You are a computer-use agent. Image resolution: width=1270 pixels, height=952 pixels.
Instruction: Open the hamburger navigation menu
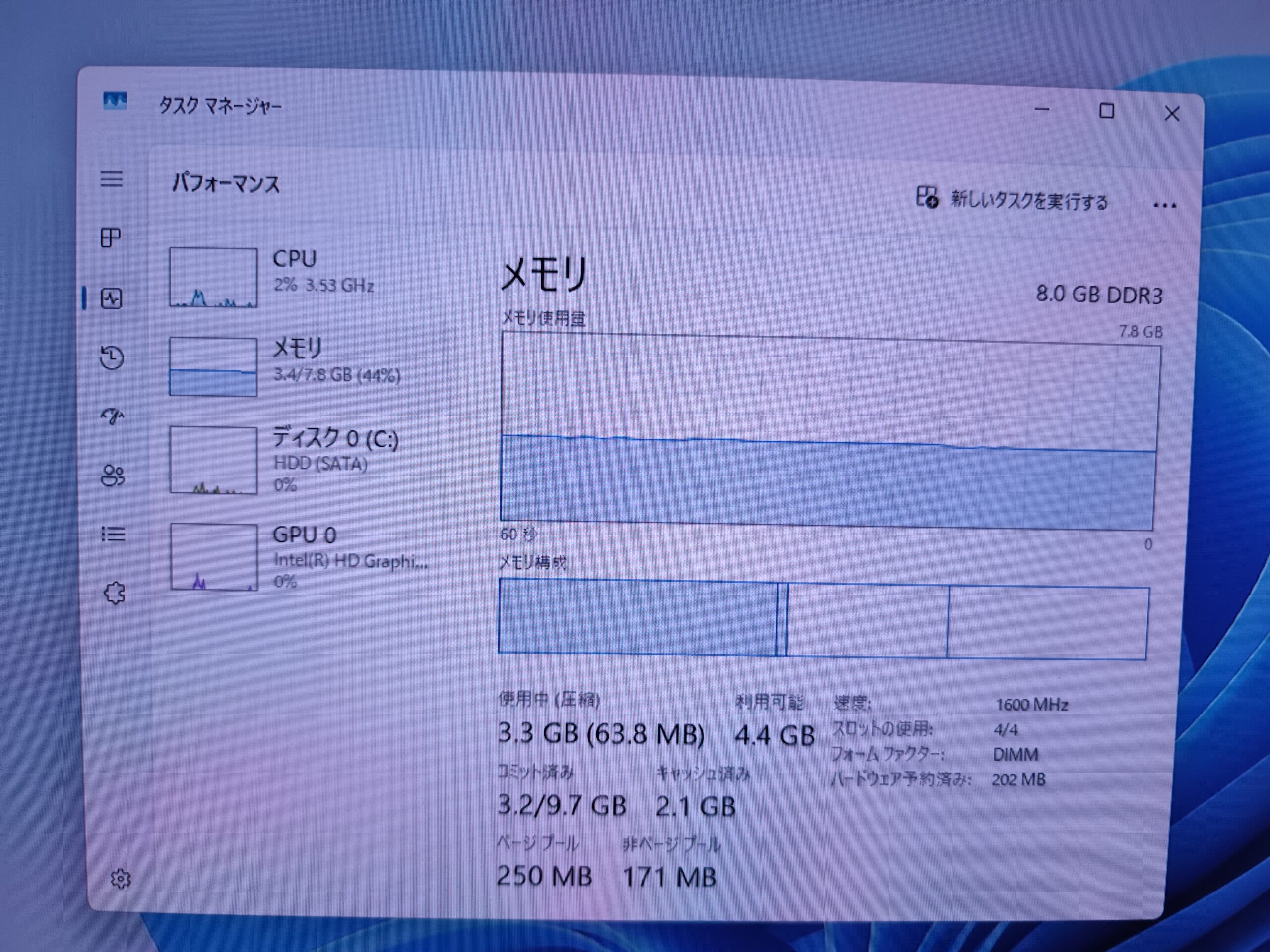pyautogui.click(x=112, y=179)
